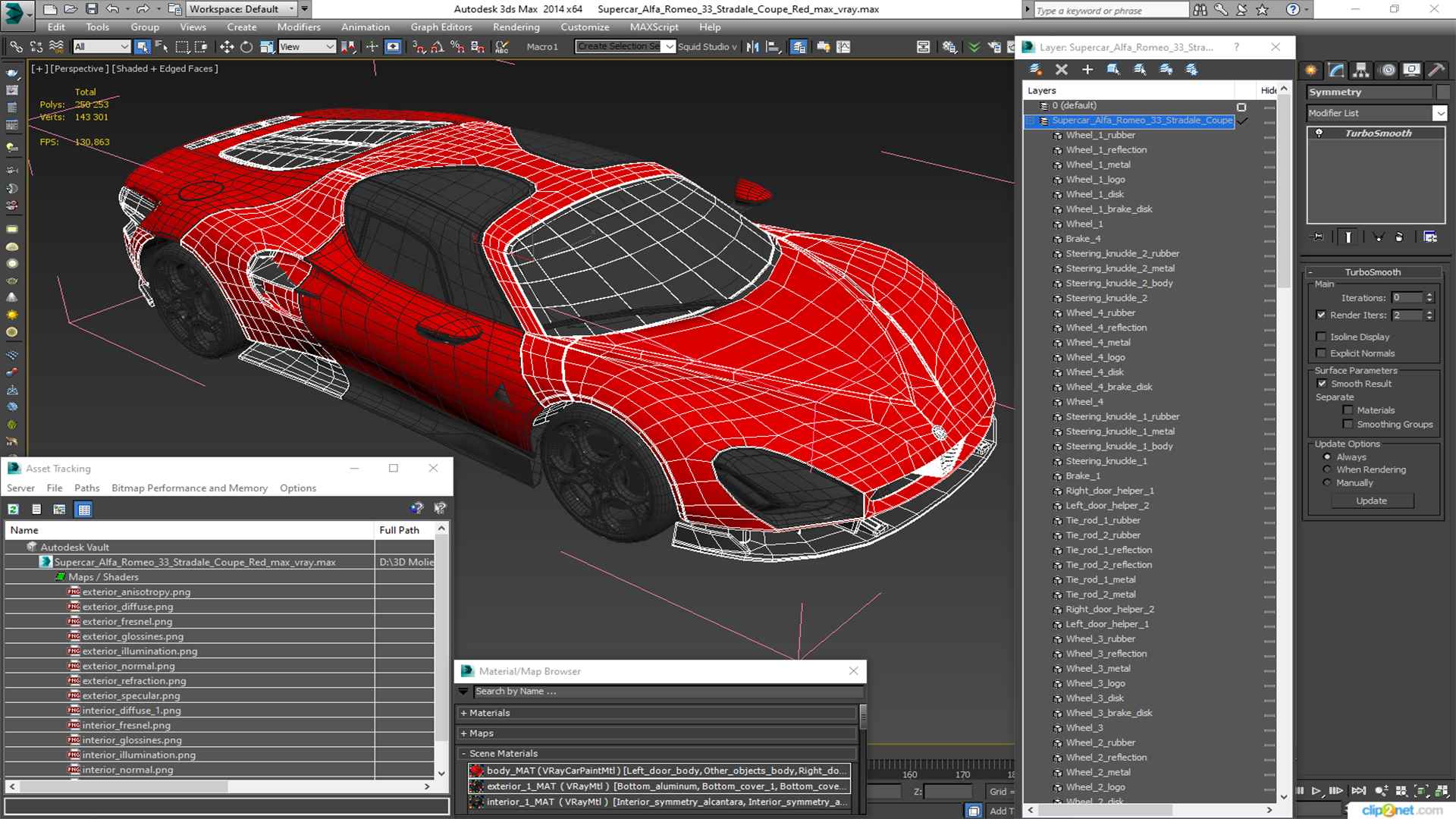
Task: Click Delete Layer X icon in Layer dialog
Action: click(1062, 69)
